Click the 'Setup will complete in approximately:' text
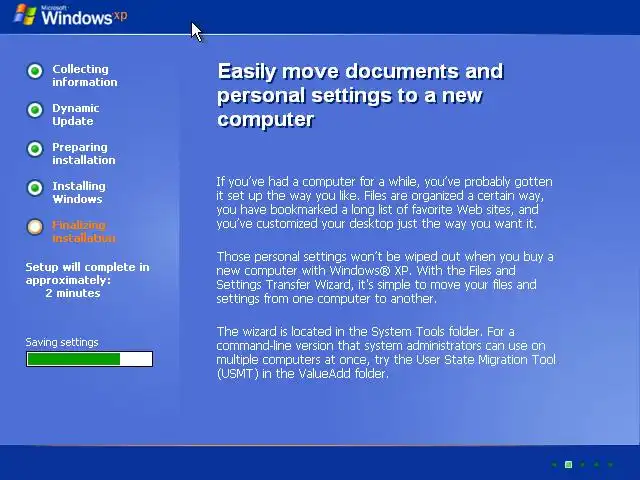Screen dimensions: 640x480 click(87, 273)
